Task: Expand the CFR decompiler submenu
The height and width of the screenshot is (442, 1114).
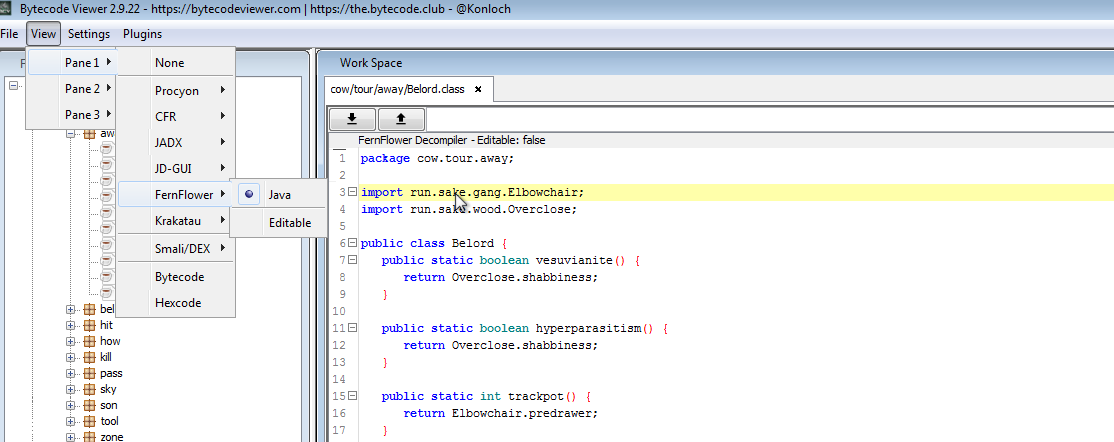Action: point(175,117)
